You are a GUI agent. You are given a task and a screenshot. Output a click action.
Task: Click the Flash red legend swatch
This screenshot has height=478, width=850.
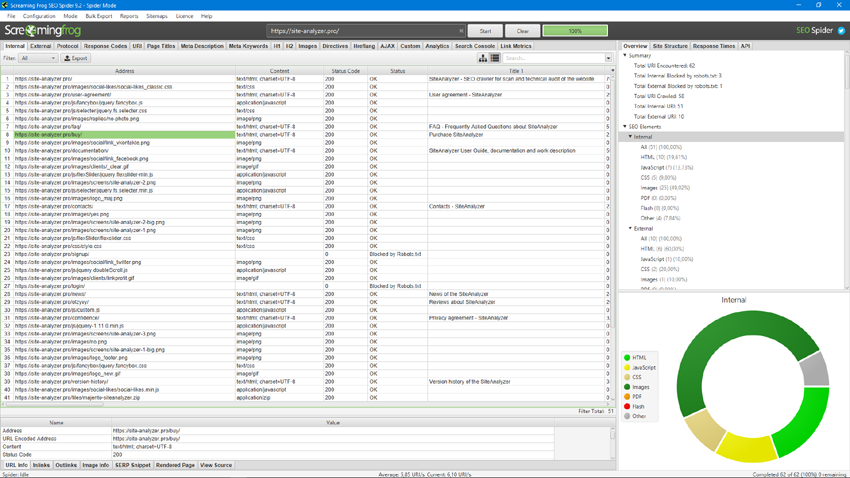[x=627, y=406]
